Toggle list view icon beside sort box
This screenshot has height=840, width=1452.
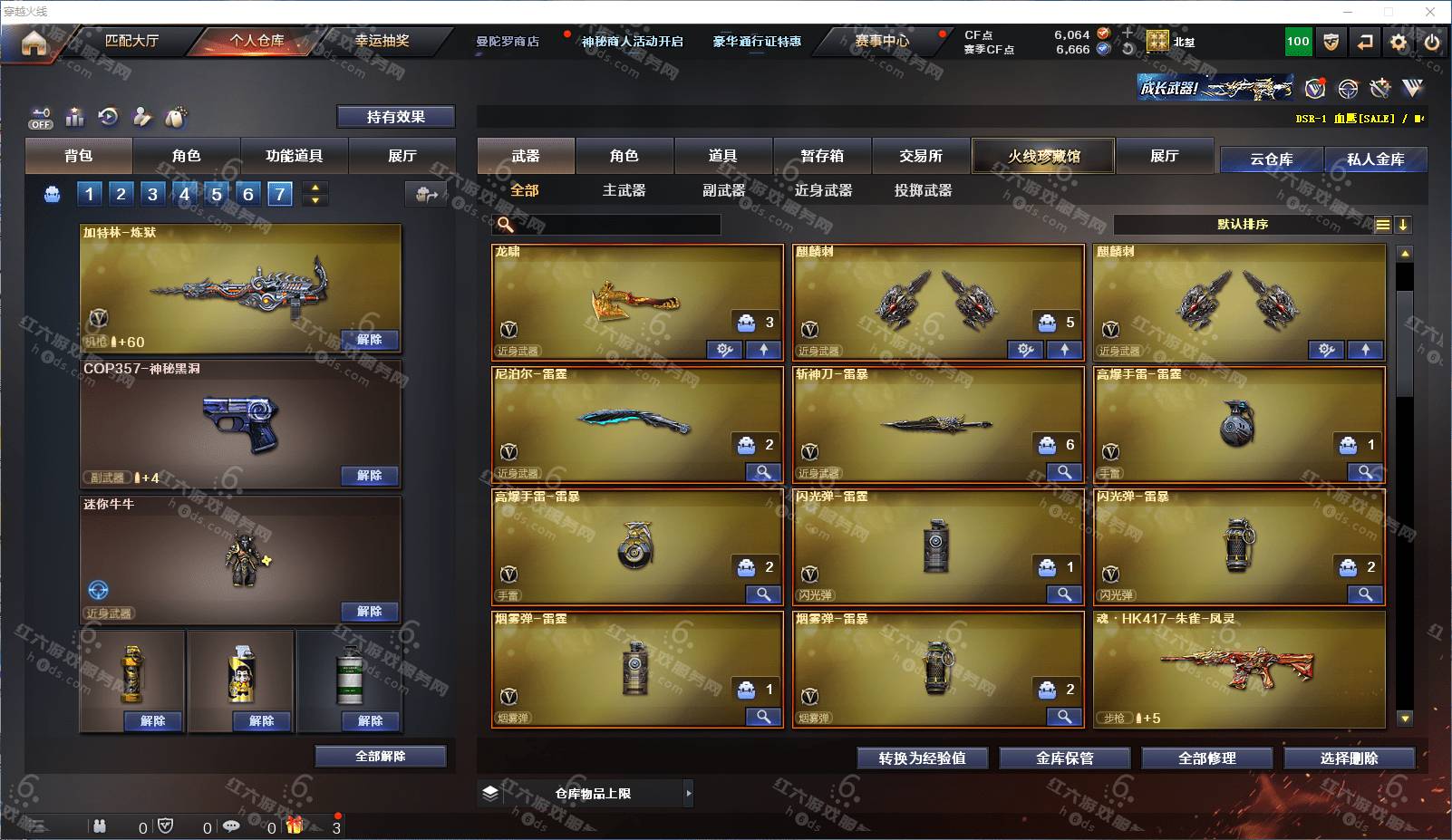[x=1382, y=225]
